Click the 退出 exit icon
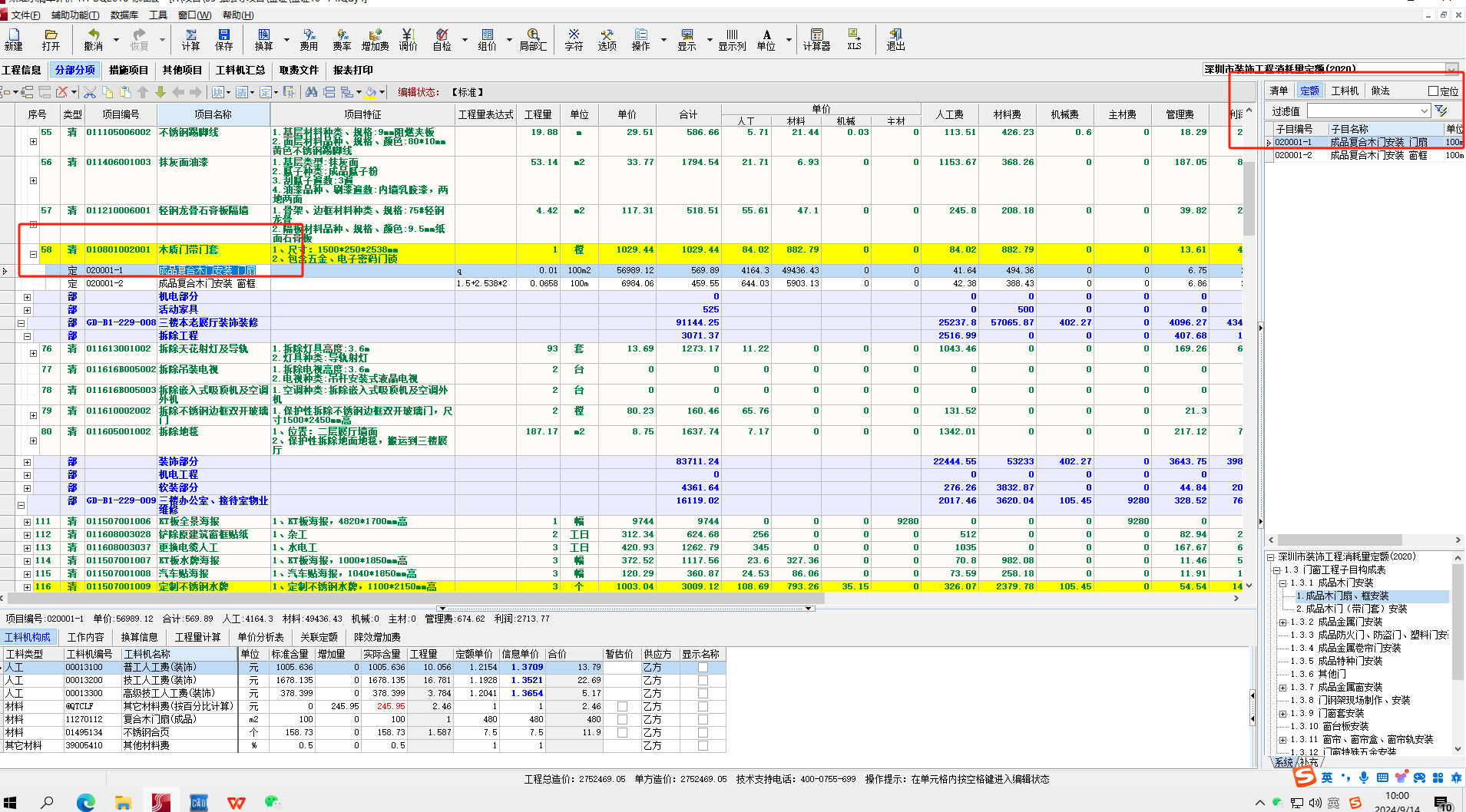This screenshot has height=812, width=1466. [895, 39]
